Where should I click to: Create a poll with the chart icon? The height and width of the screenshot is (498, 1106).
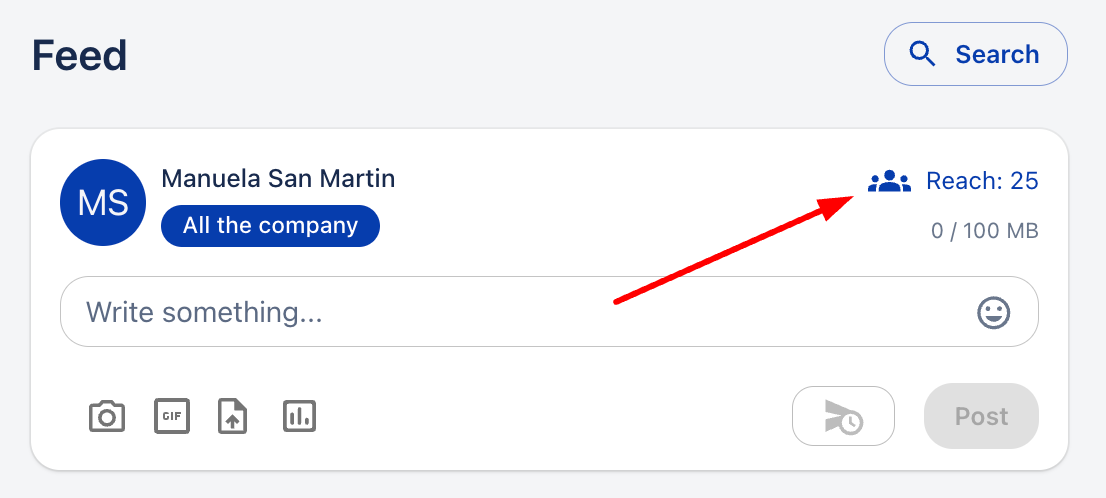coord(299,416)
